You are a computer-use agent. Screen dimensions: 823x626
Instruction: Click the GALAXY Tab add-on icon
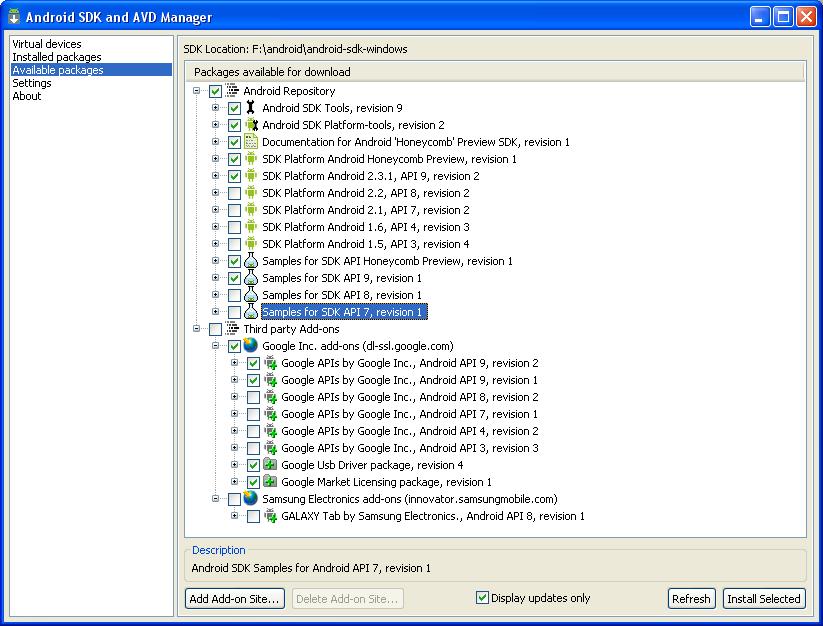(x=270, y=516)
